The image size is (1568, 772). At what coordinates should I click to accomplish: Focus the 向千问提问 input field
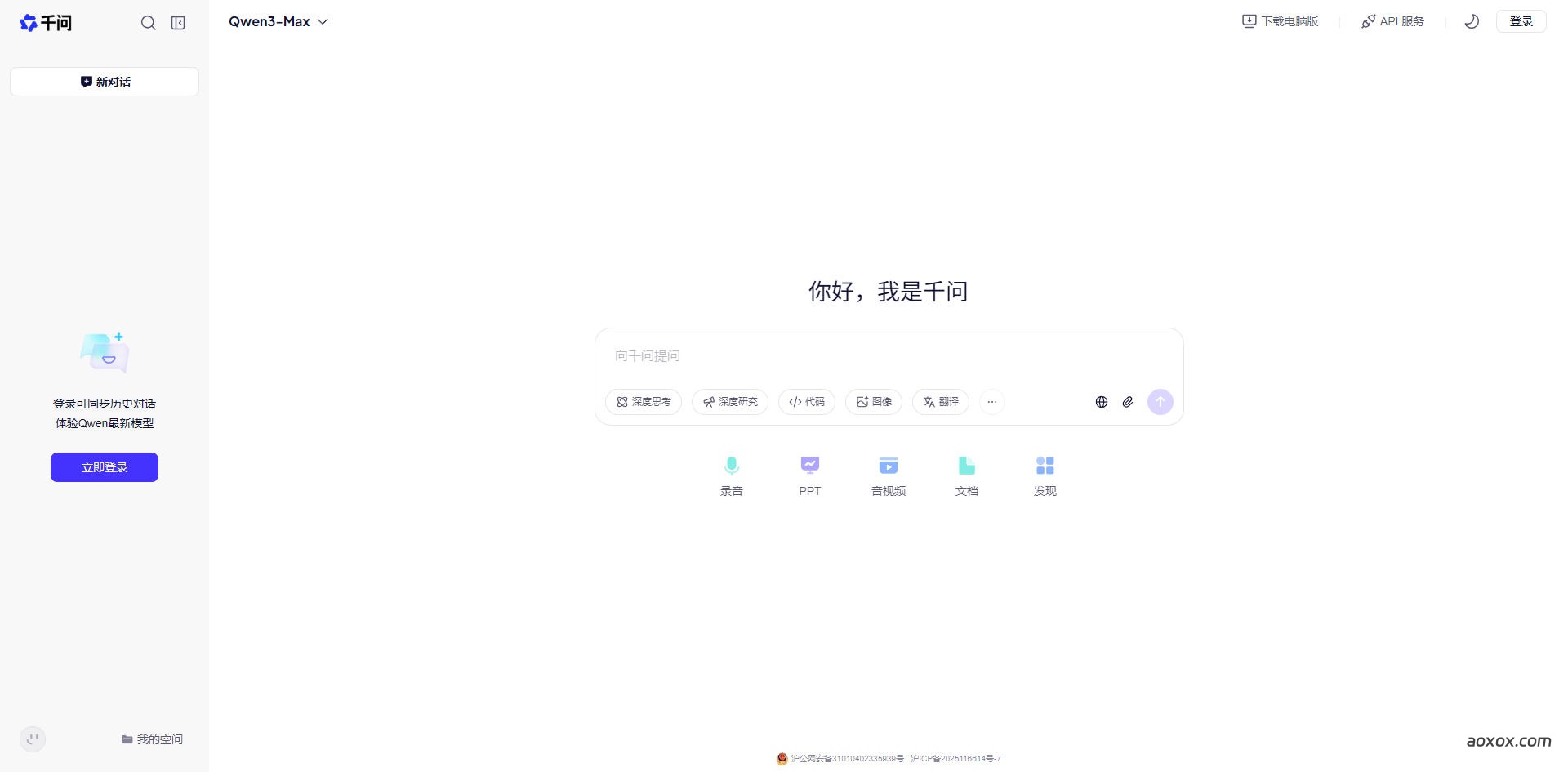[889, 356]
